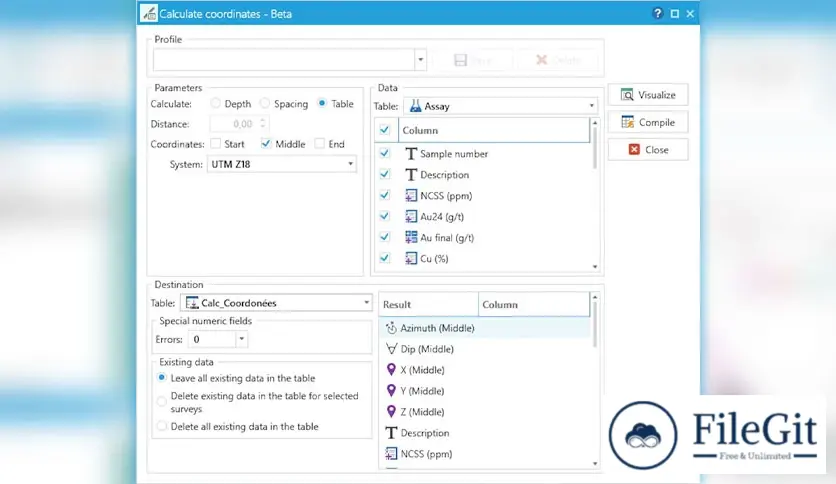Viewport: 836px width, 484px height.
Task: Click the Distance value field
Action: (x=234, y=124)
